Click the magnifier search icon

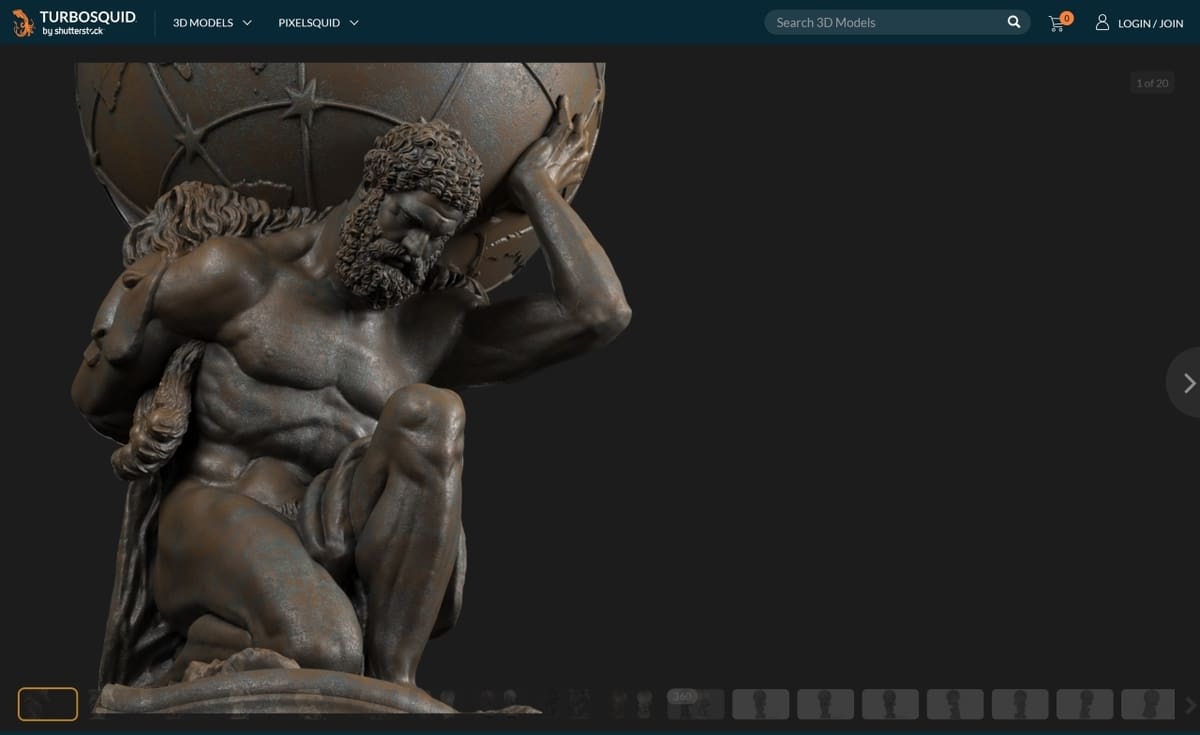click(x=1014, y=22)
